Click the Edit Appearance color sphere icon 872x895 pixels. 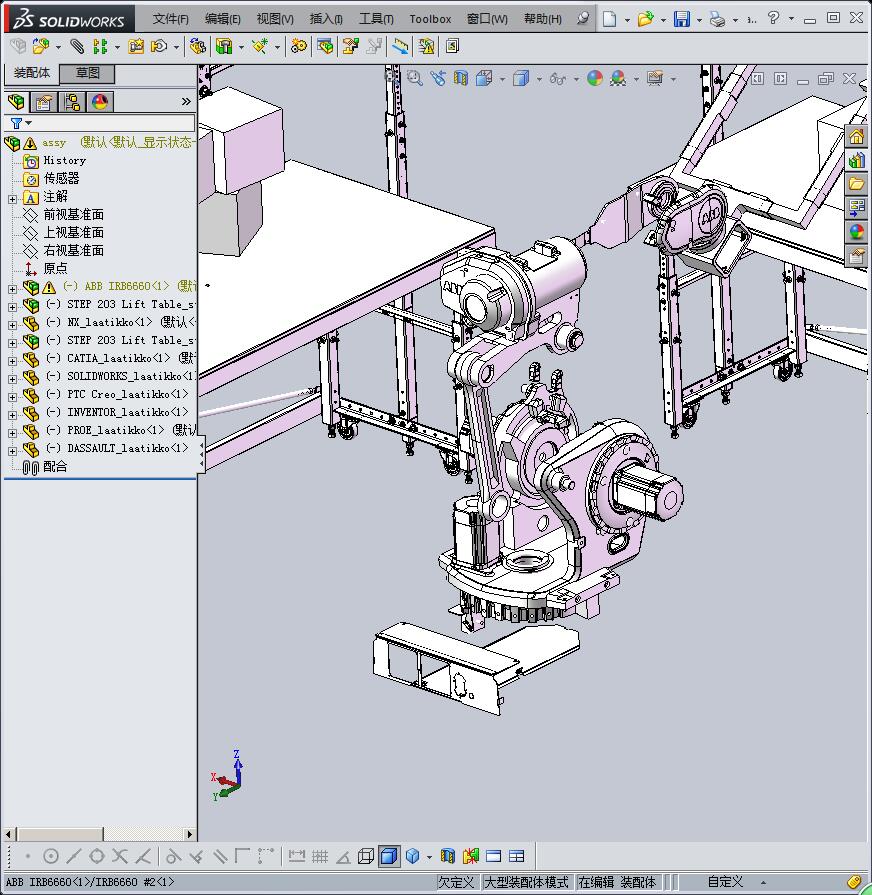[595, 78]
